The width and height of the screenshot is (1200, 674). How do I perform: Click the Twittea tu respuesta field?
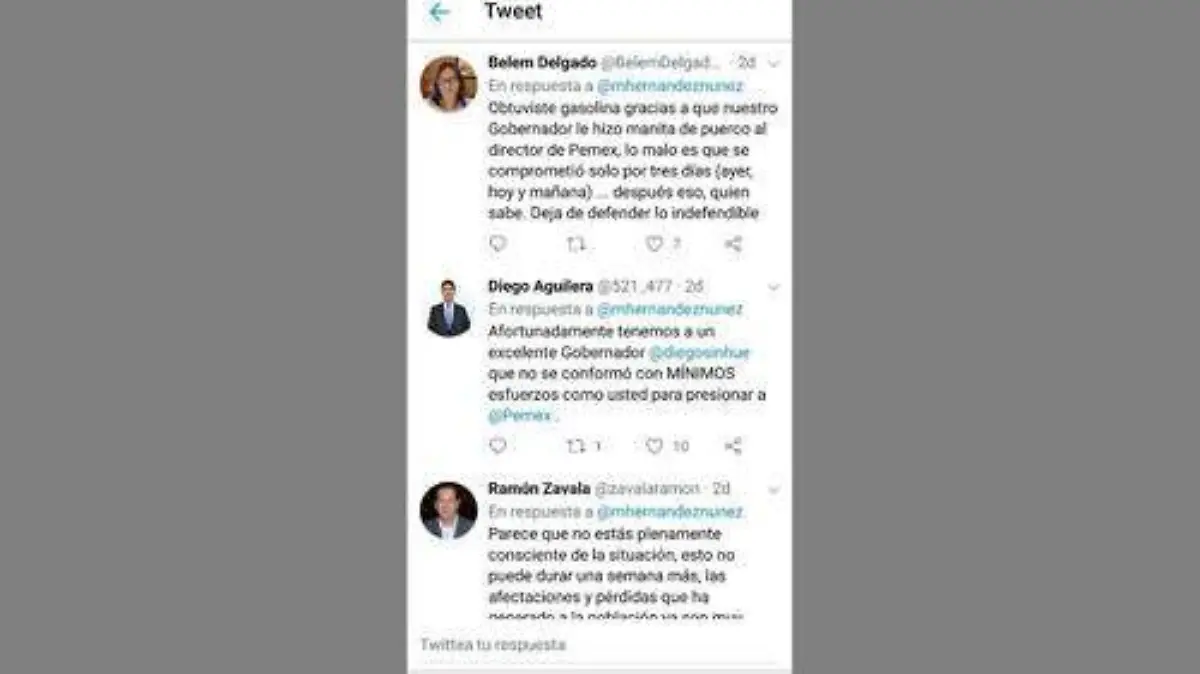click(599, 645)
